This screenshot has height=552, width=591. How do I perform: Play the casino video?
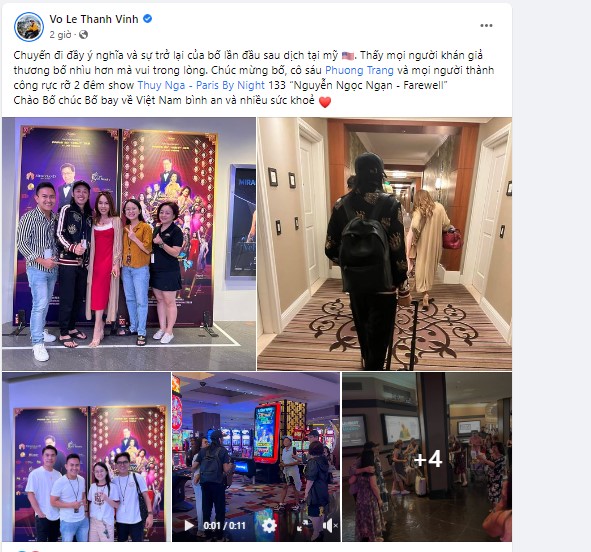pos(189,526)
